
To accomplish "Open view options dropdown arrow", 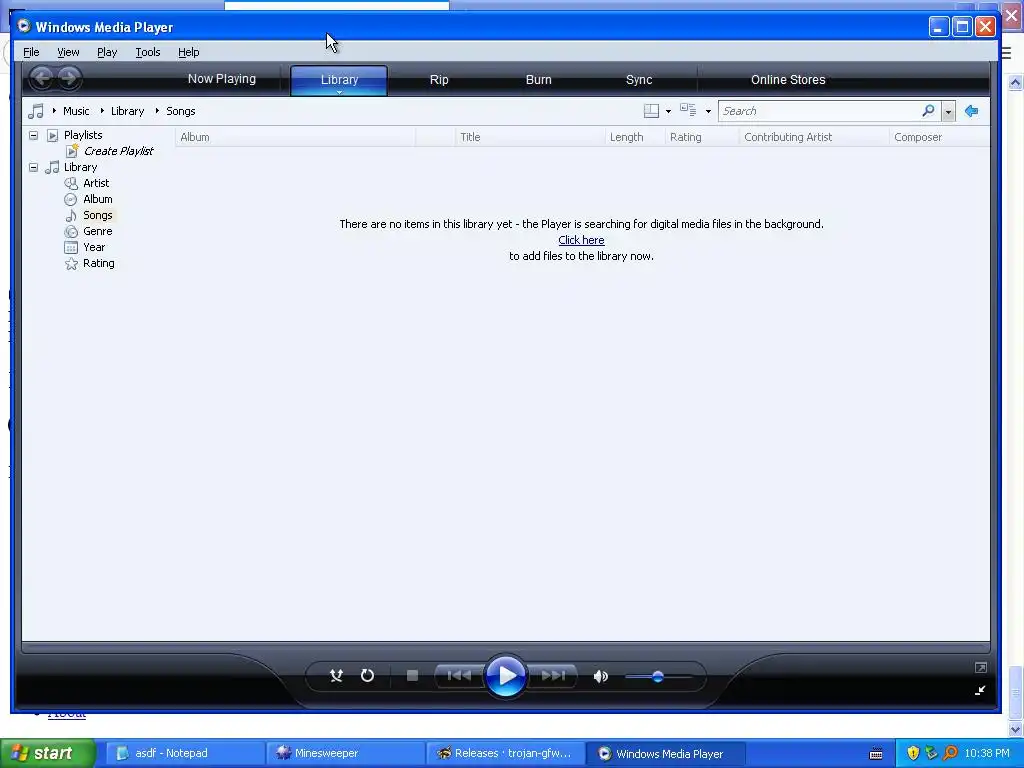I will 708,112.
